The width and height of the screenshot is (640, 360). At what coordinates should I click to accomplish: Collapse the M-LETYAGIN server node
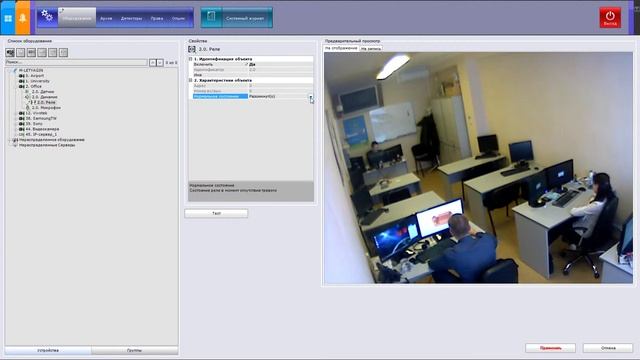pos(10,70)
